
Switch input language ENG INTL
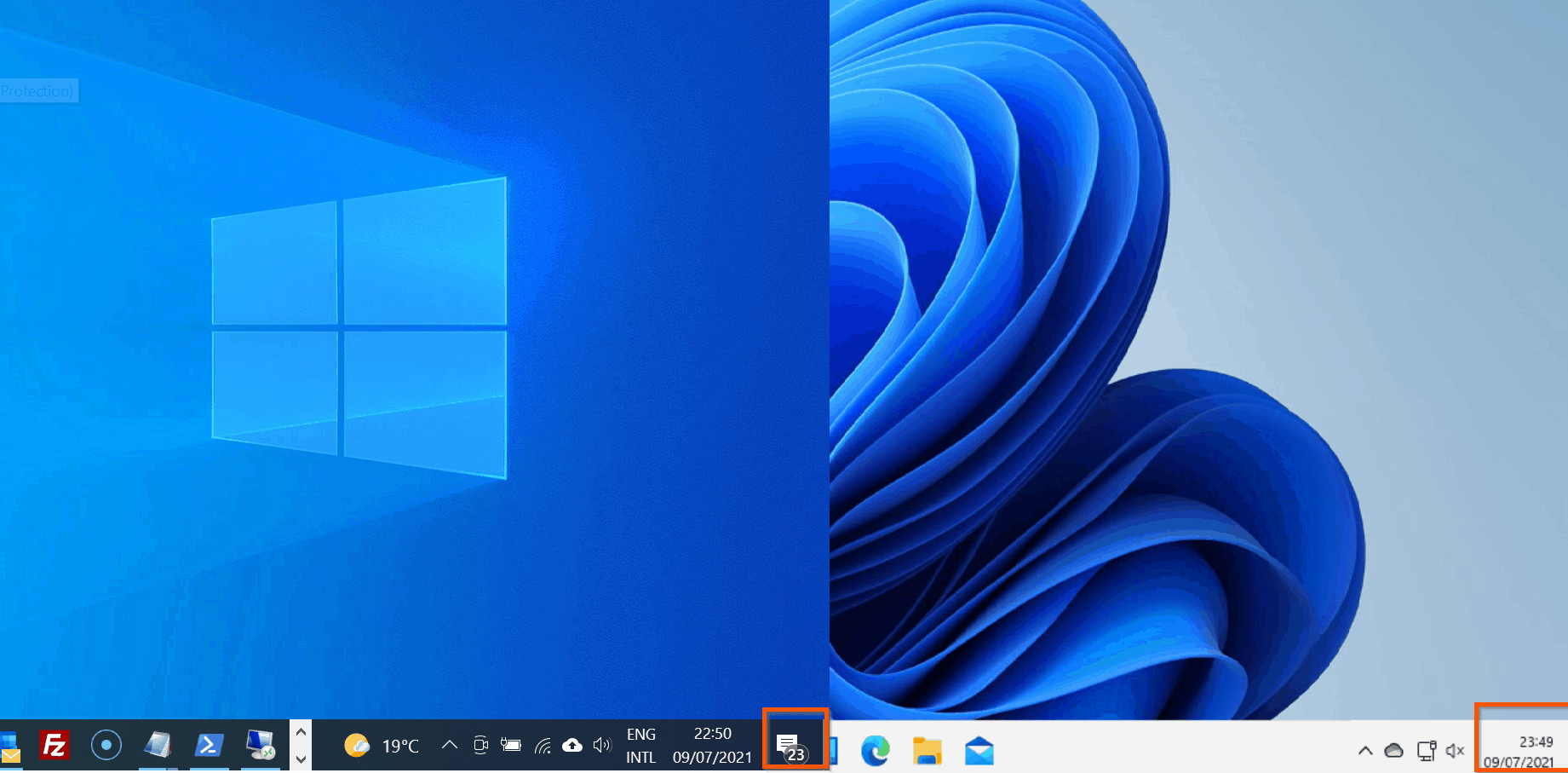pyautogui.click(x=641, y=746)
